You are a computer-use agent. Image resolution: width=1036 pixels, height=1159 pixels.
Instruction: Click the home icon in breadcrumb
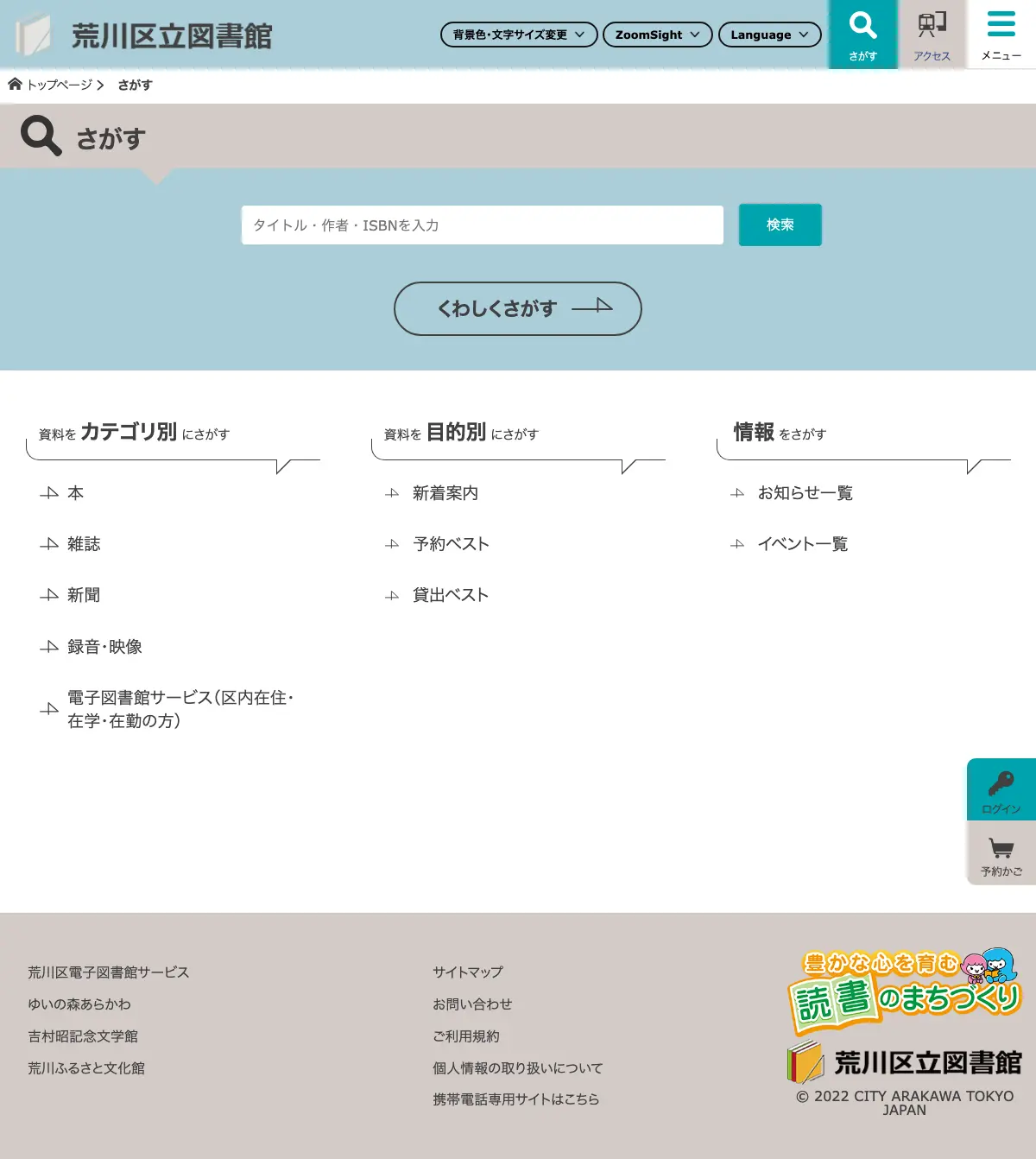15,84
